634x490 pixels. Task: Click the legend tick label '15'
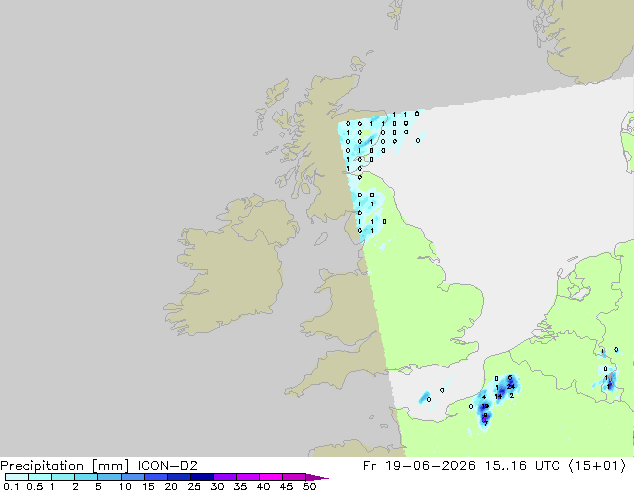click(148, 486)
